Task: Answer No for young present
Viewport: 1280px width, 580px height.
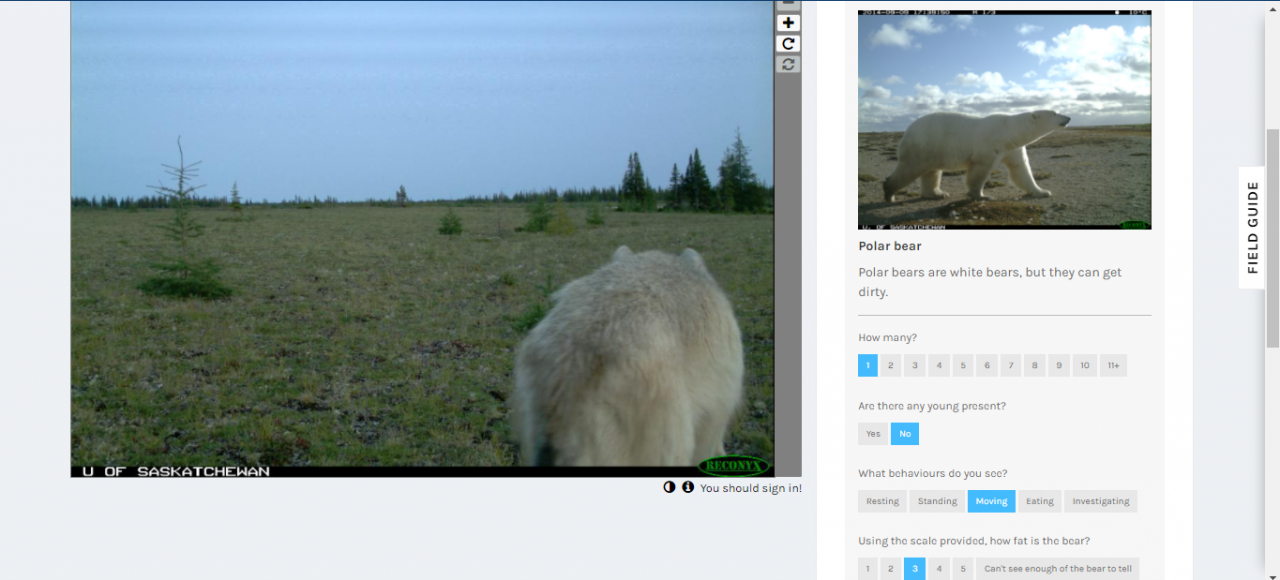Action: pos(905,433)
